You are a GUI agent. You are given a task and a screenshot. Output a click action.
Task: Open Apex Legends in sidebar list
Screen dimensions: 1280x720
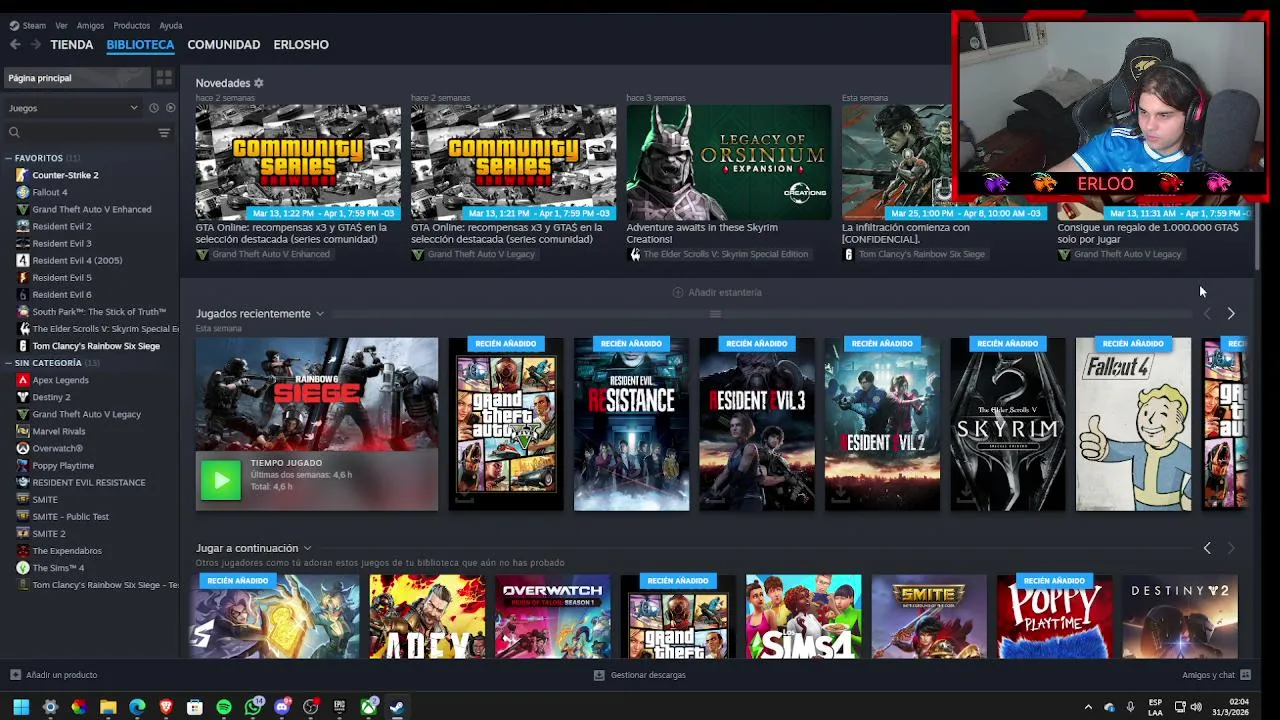pos(60,380)
